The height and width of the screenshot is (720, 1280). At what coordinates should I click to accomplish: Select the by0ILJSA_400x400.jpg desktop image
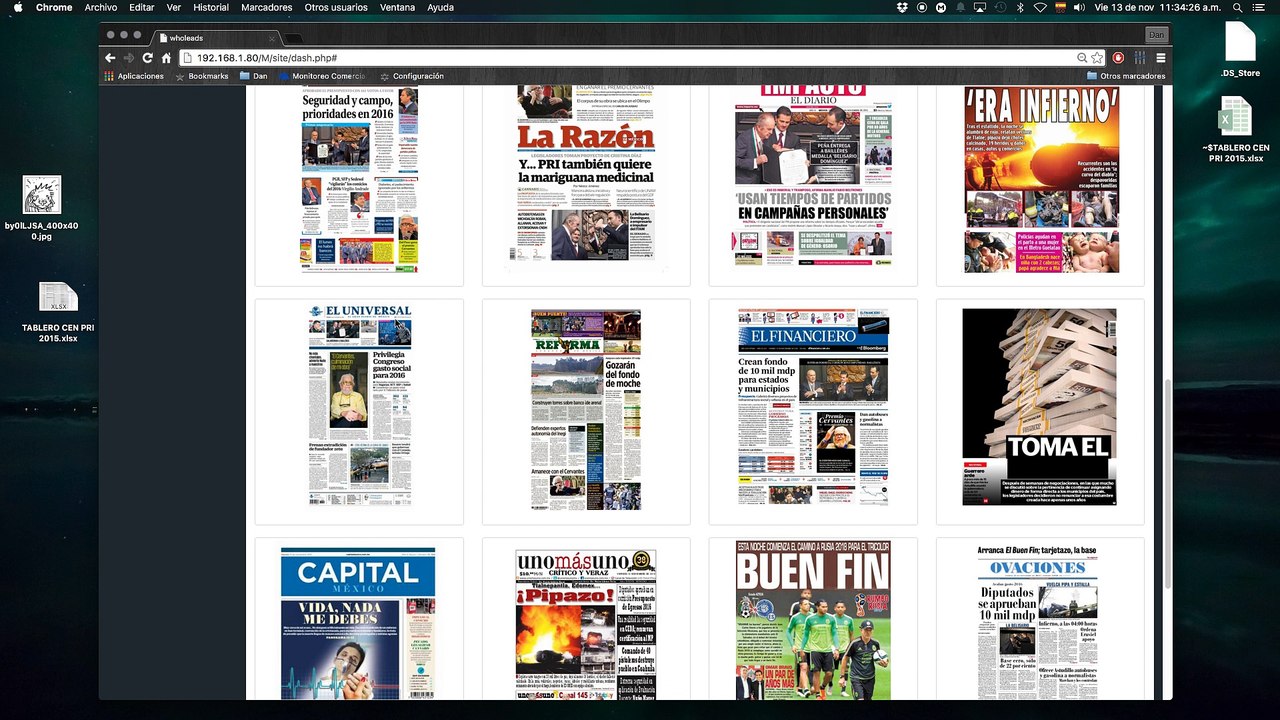41,209
